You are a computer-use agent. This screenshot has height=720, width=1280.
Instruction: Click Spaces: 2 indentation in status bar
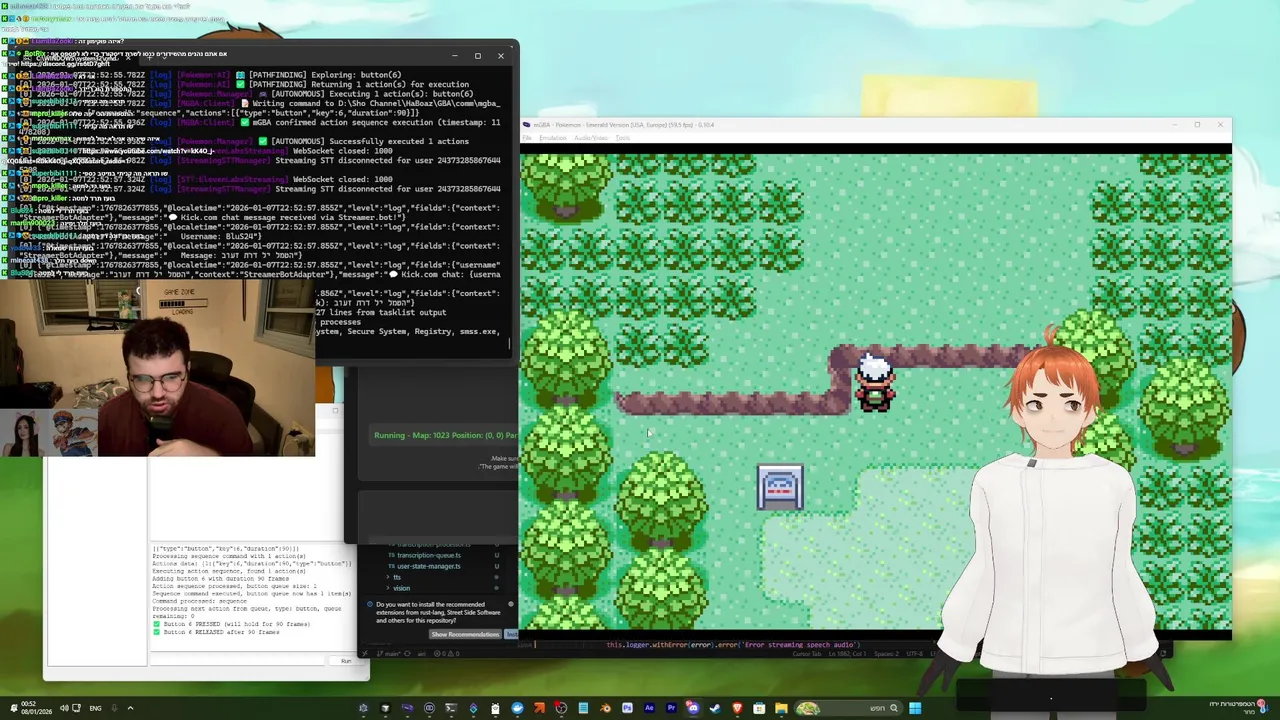click(886, 653)
